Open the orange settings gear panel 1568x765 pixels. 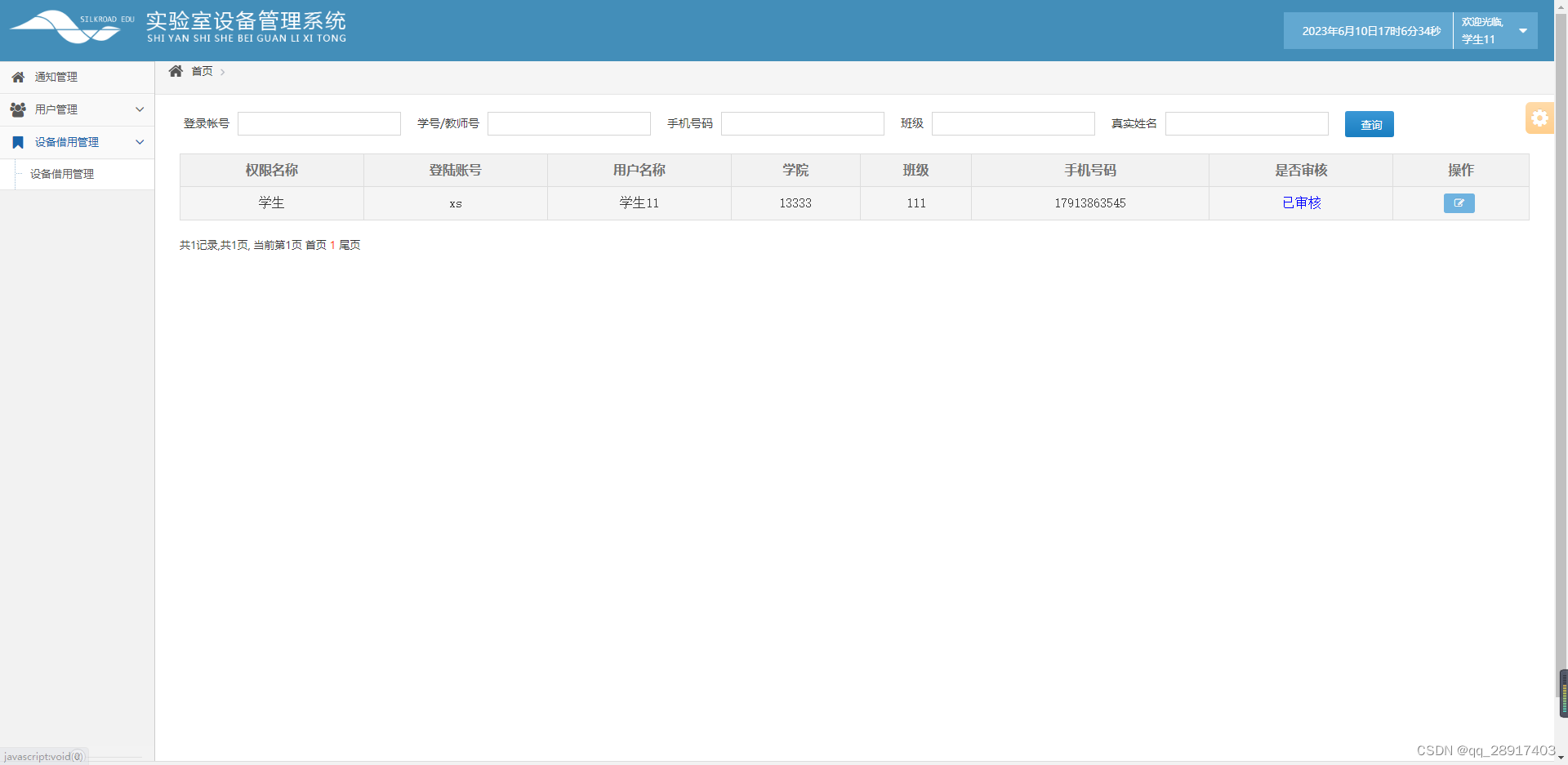click(x=1539, y=118)
